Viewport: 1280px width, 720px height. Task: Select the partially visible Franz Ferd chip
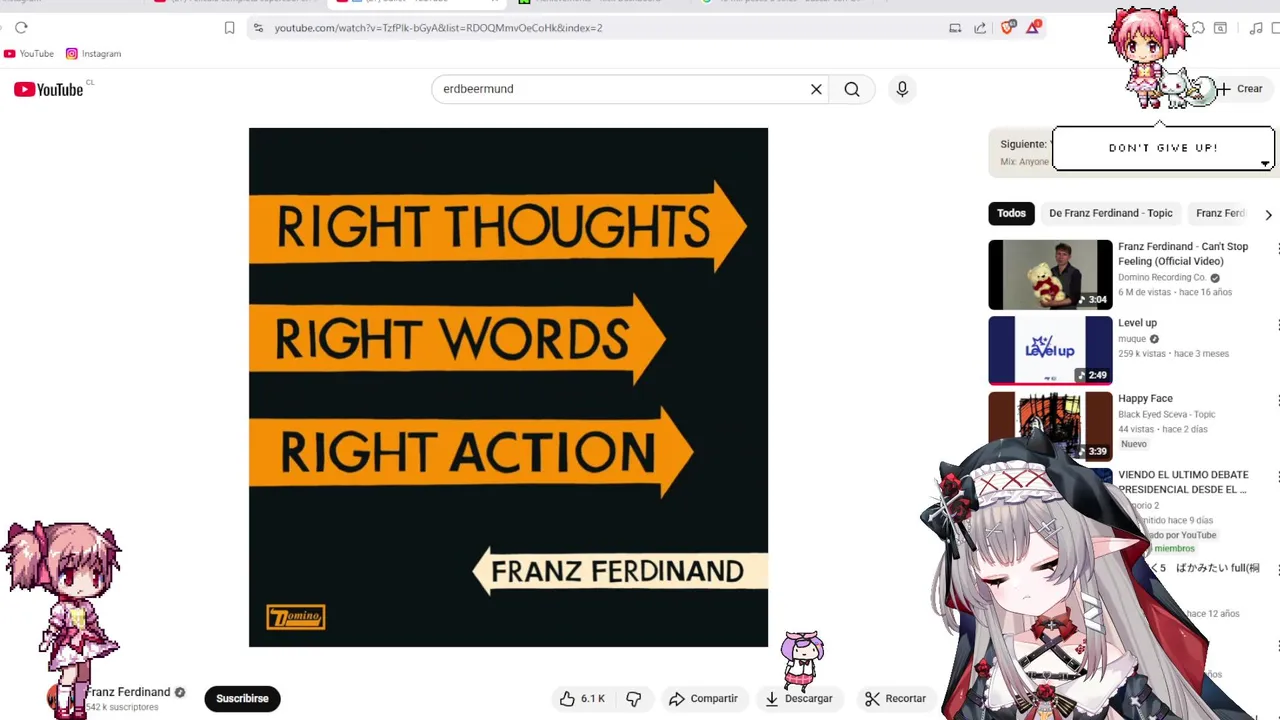(x=1220, y=213)
